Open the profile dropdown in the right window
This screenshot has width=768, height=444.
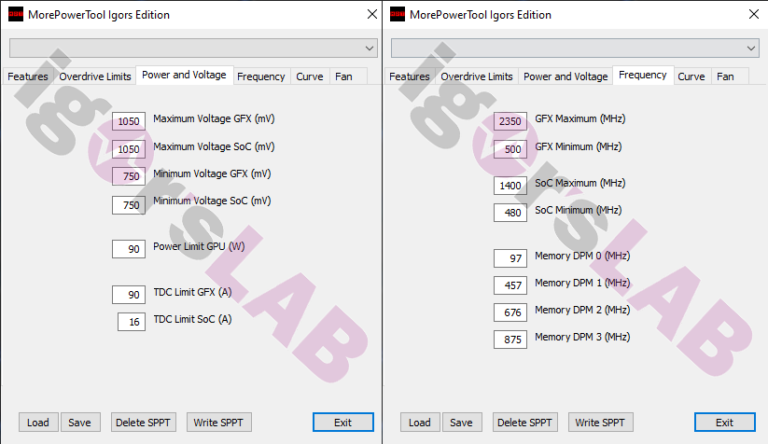click(x=575, y=48)
